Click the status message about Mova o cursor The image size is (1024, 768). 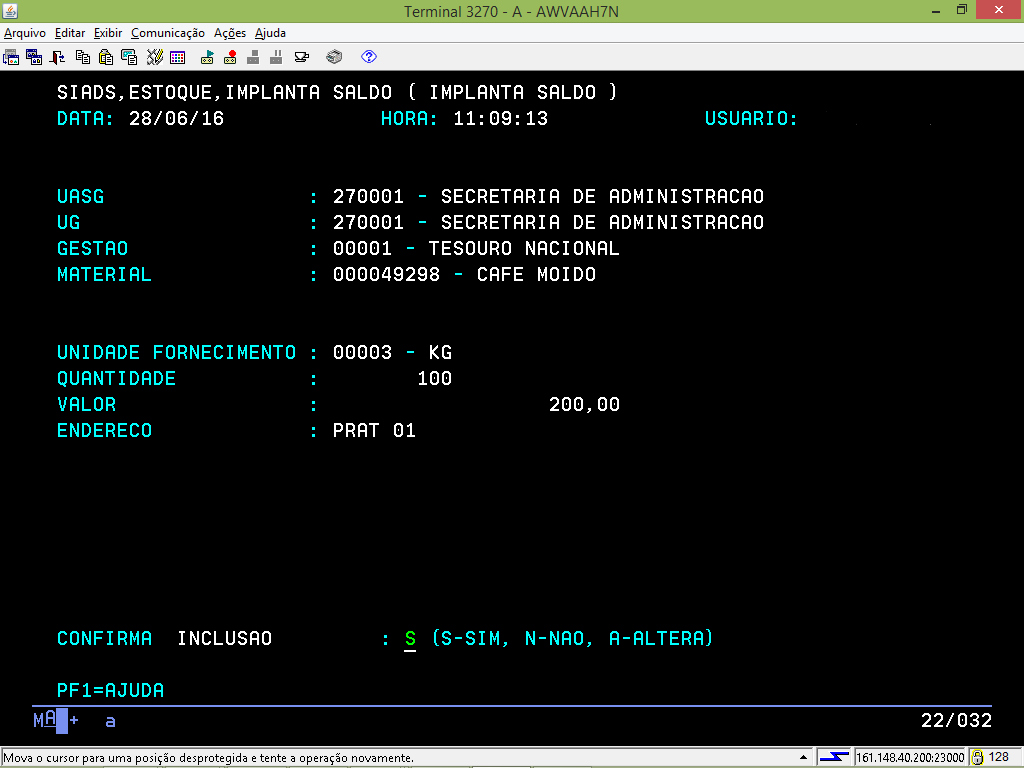pos(208,758)
